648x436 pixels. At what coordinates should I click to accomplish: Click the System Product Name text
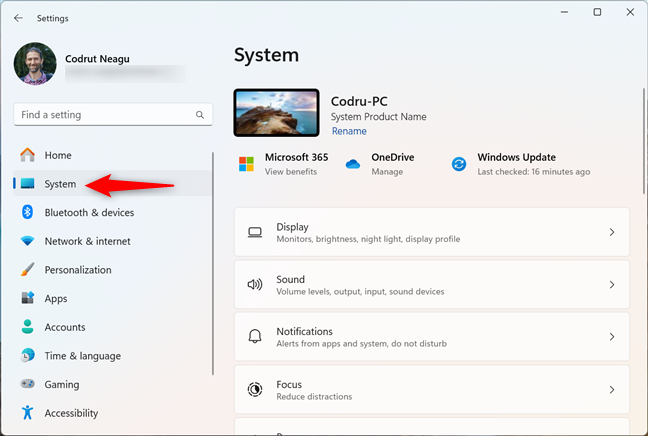(379, 117)
